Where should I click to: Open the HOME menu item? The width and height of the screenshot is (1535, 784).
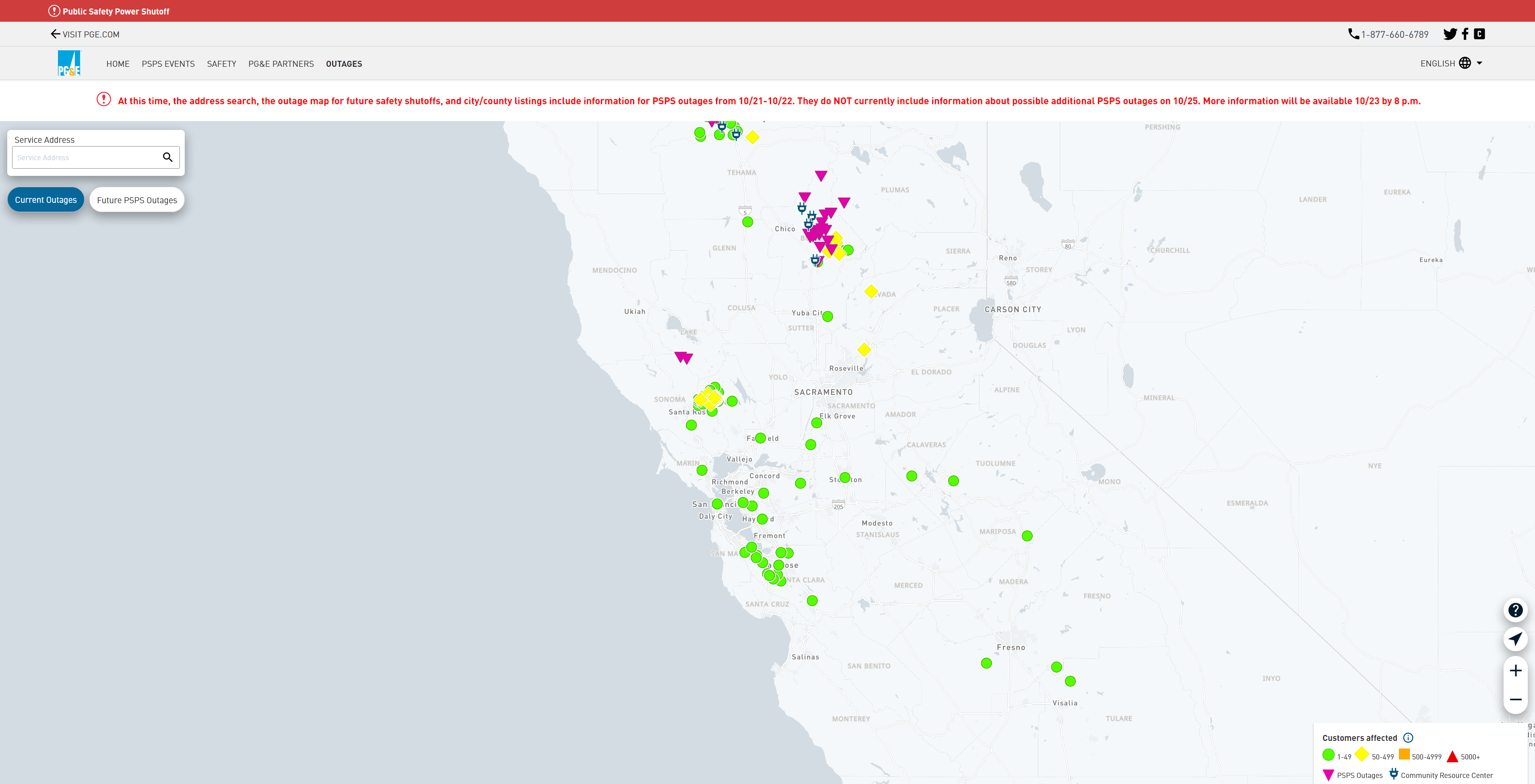coord(118,64)
